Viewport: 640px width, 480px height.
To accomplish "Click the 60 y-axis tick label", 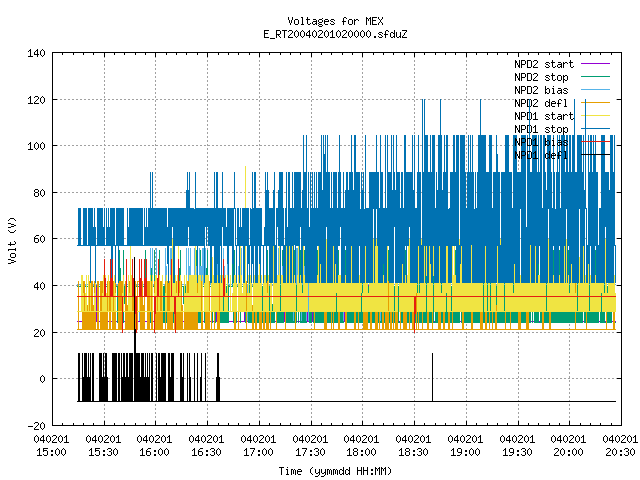I will coord(40,239).
